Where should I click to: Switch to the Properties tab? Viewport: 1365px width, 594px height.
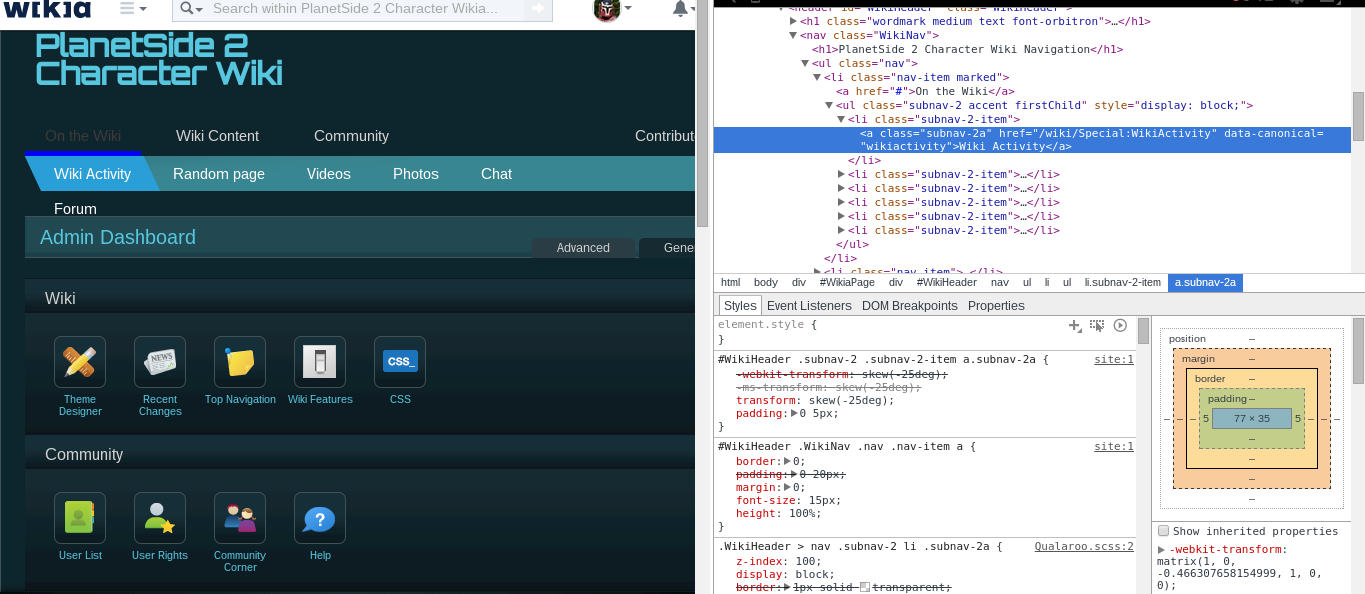tap(996, 305)
